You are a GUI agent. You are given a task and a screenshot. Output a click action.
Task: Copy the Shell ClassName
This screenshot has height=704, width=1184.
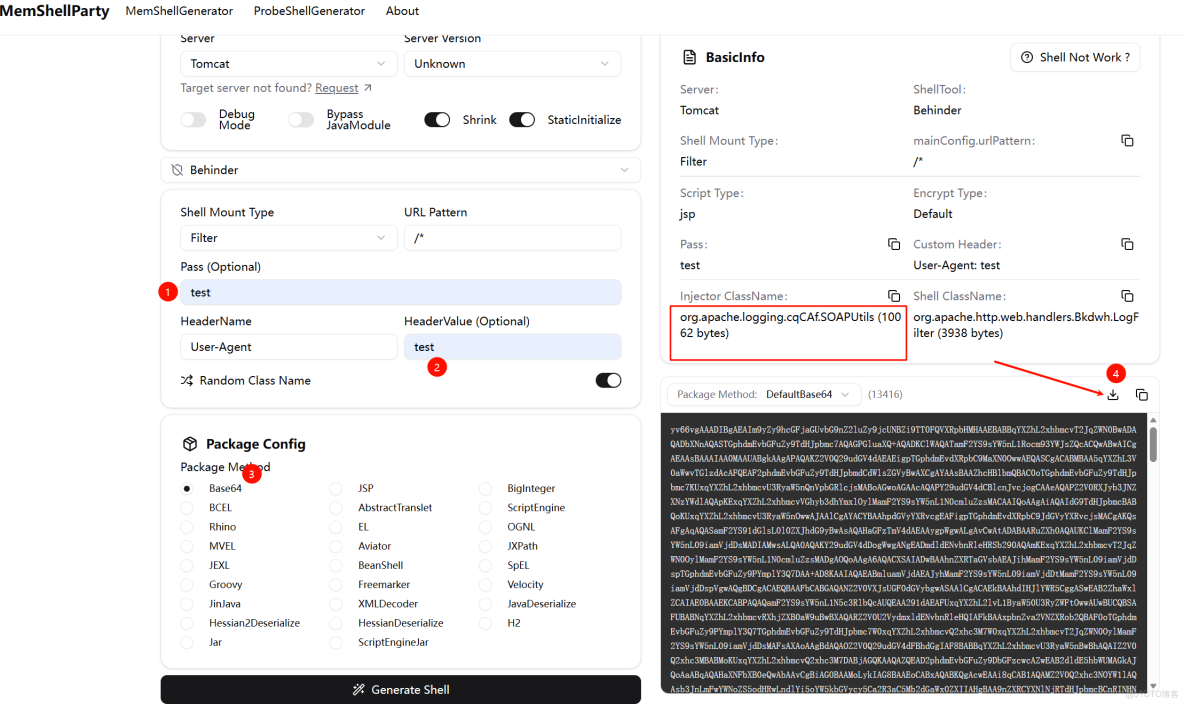(x=1127, y=296)
